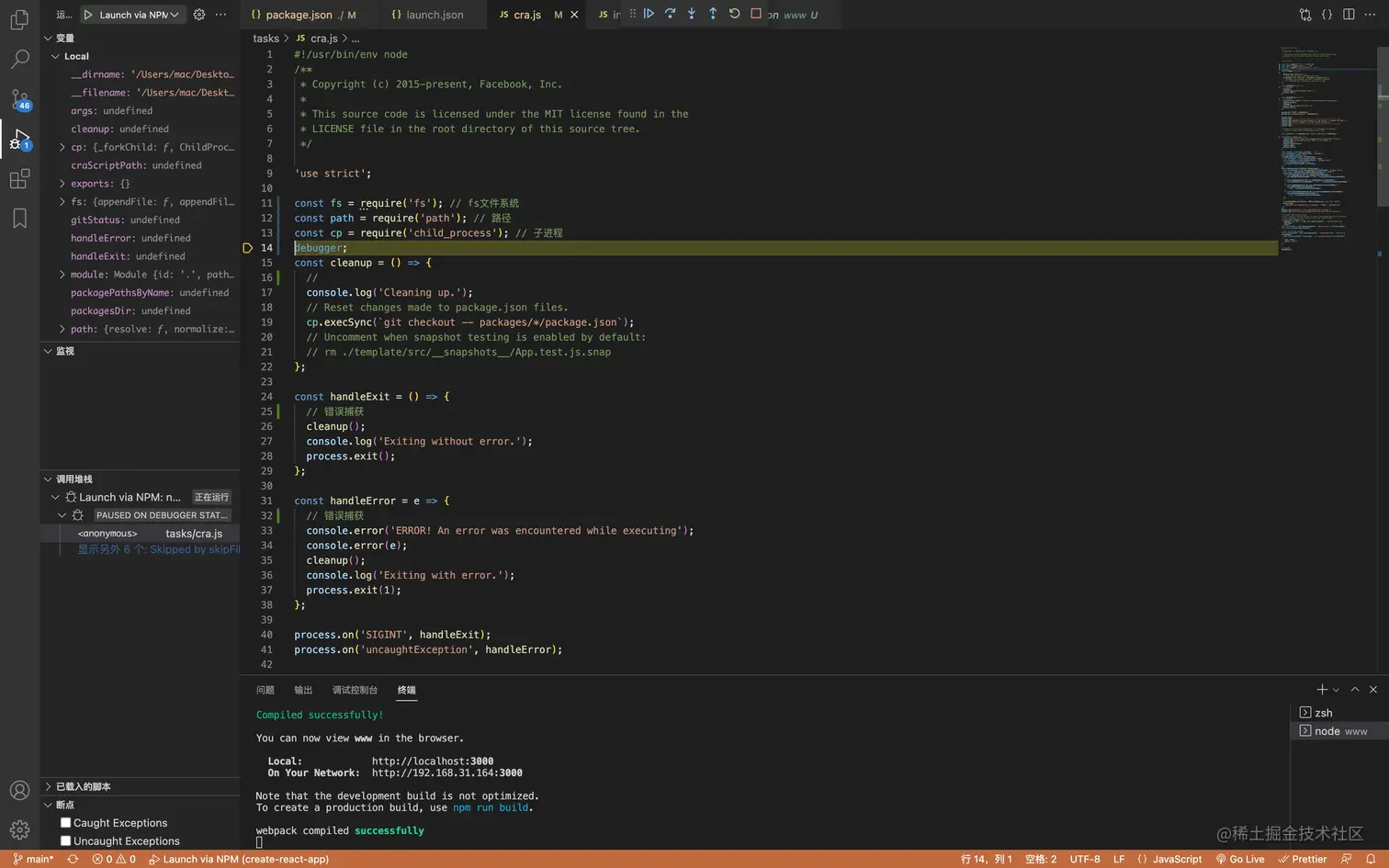
Task: Change JavaScript language mode in status bar
Action: [x=1177, y=859]
